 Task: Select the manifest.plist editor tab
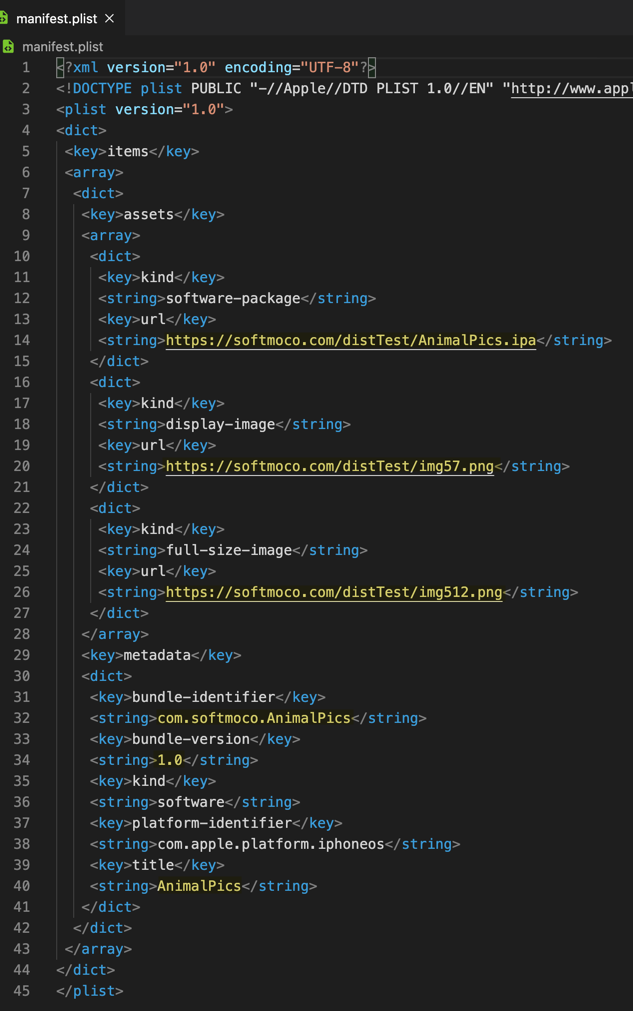[56, 18]
